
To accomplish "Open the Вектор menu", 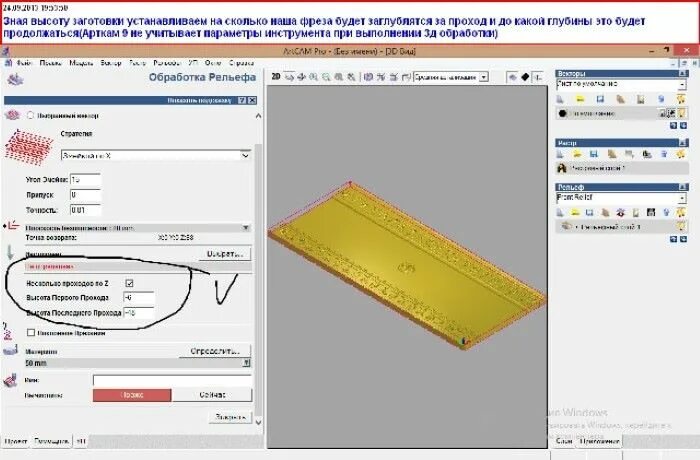I will (111, 63).
